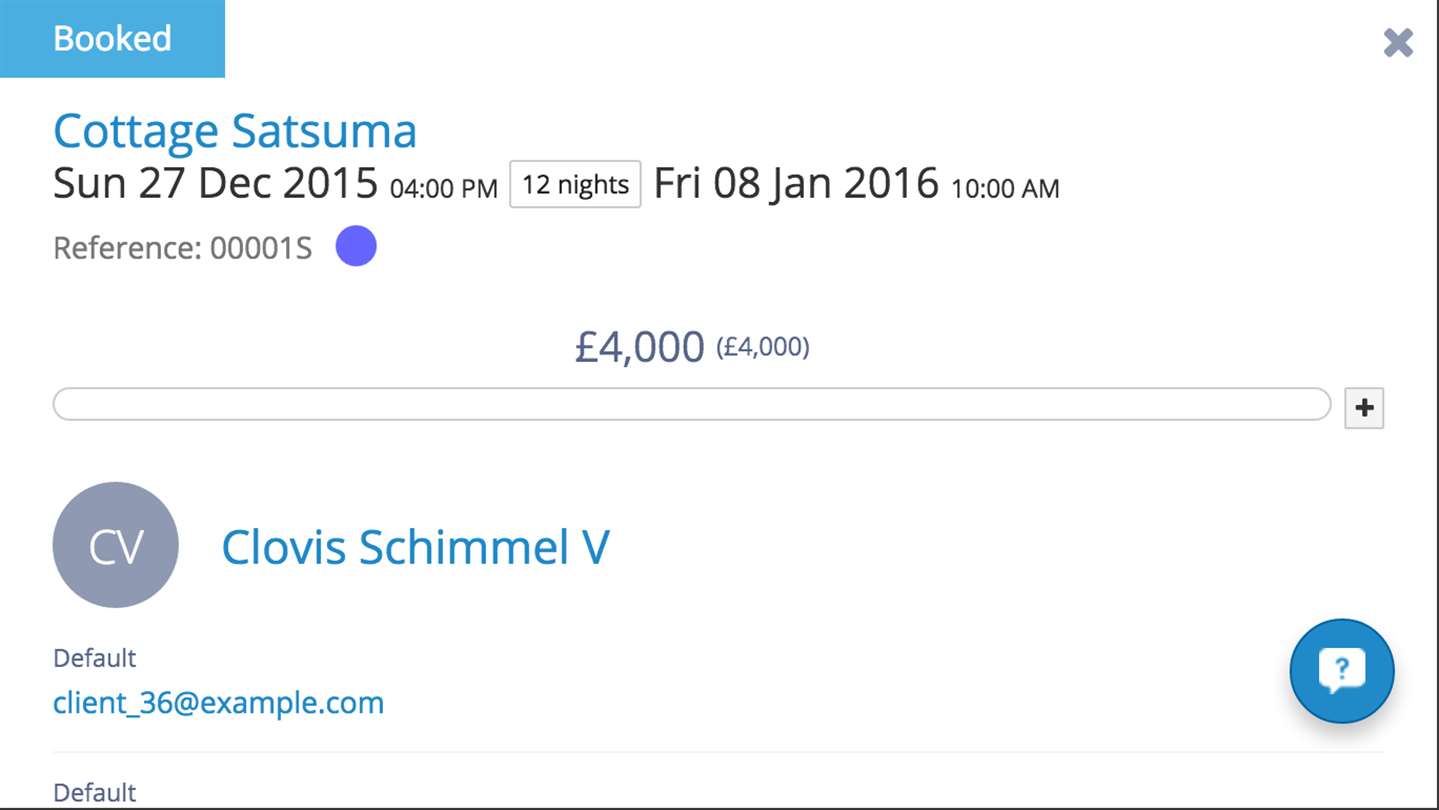Viewport: 1439px width, 810px height.
Task: Select the Sun 27 Dec 2015 check-in date
Action: (x=215, y=184)
